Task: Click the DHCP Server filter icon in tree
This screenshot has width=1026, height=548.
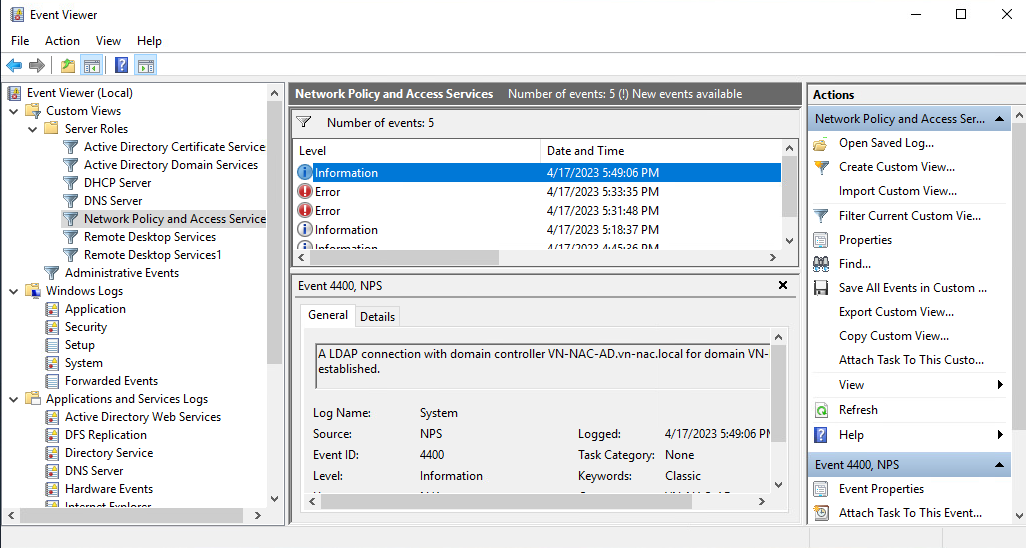Action: 70,183
